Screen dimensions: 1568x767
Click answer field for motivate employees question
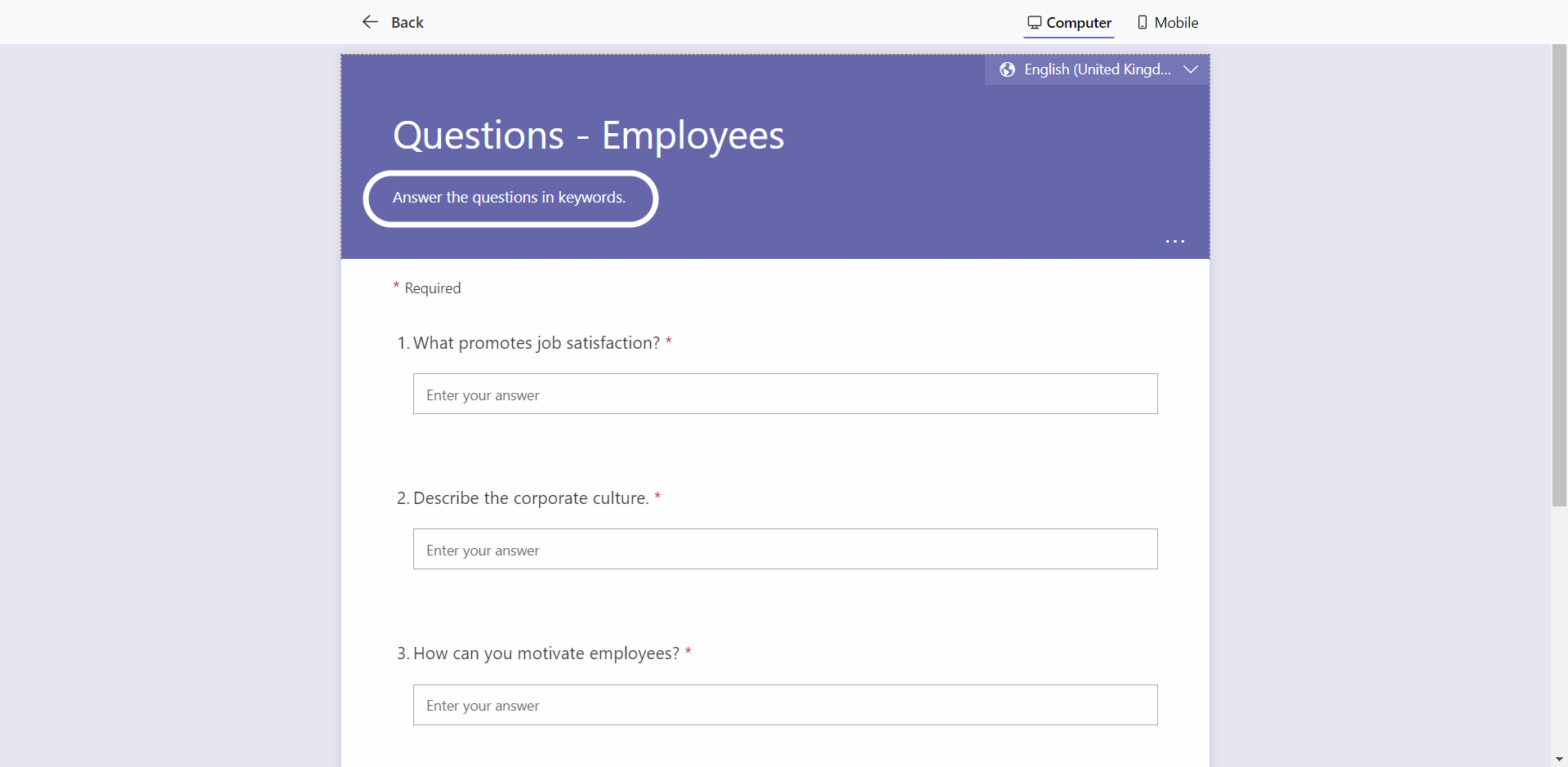tap(785, 705)
